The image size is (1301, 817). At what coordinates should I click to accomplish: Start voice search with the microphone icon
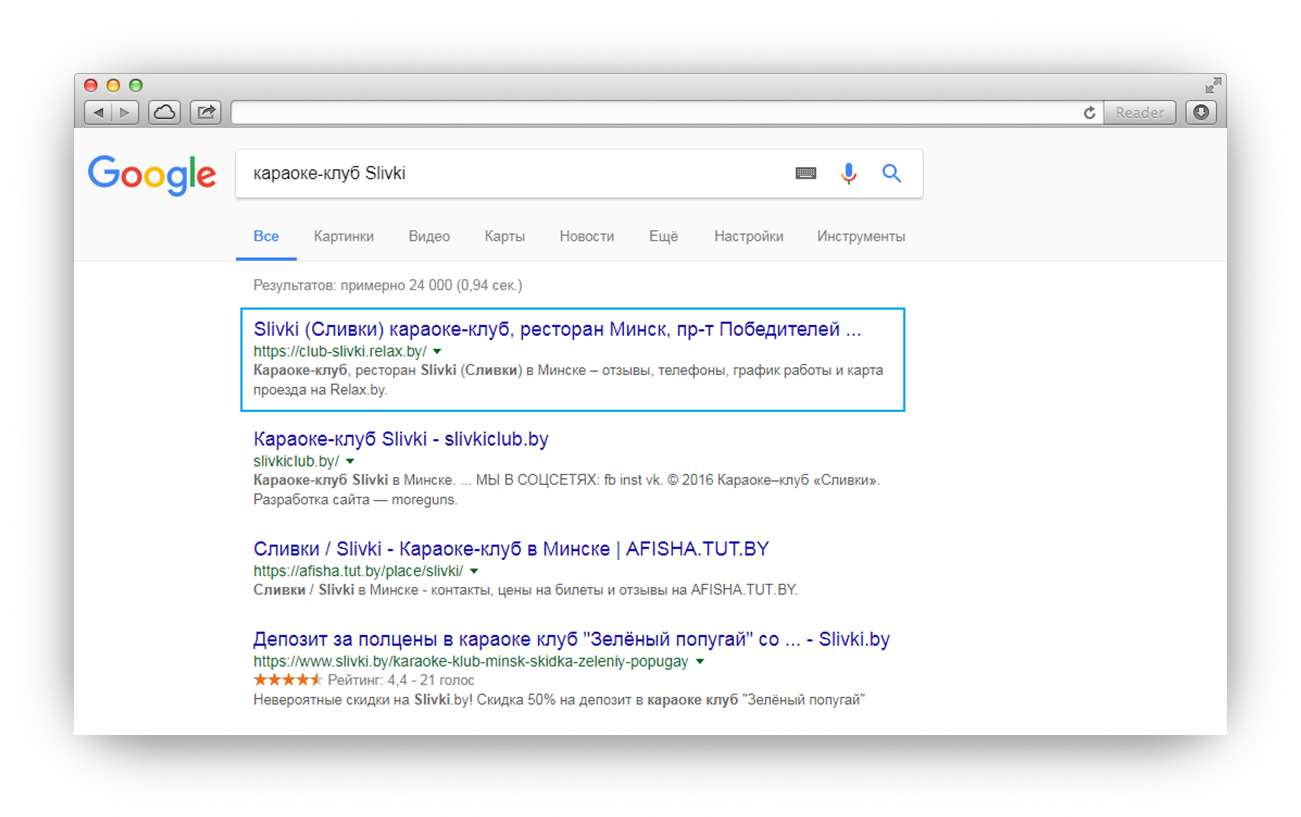pyautogui.click(x=849, y=174)
